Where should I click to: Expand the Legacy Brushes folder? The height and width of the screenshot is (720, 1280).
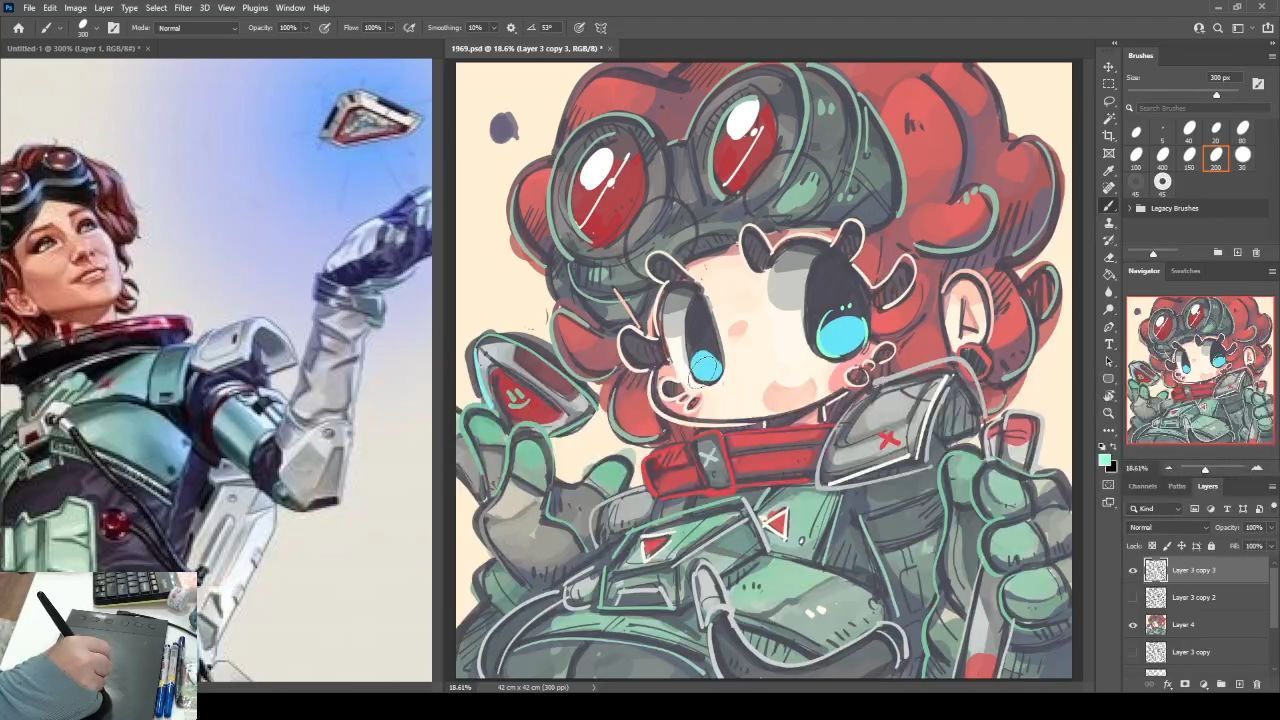pos(1130,208)
